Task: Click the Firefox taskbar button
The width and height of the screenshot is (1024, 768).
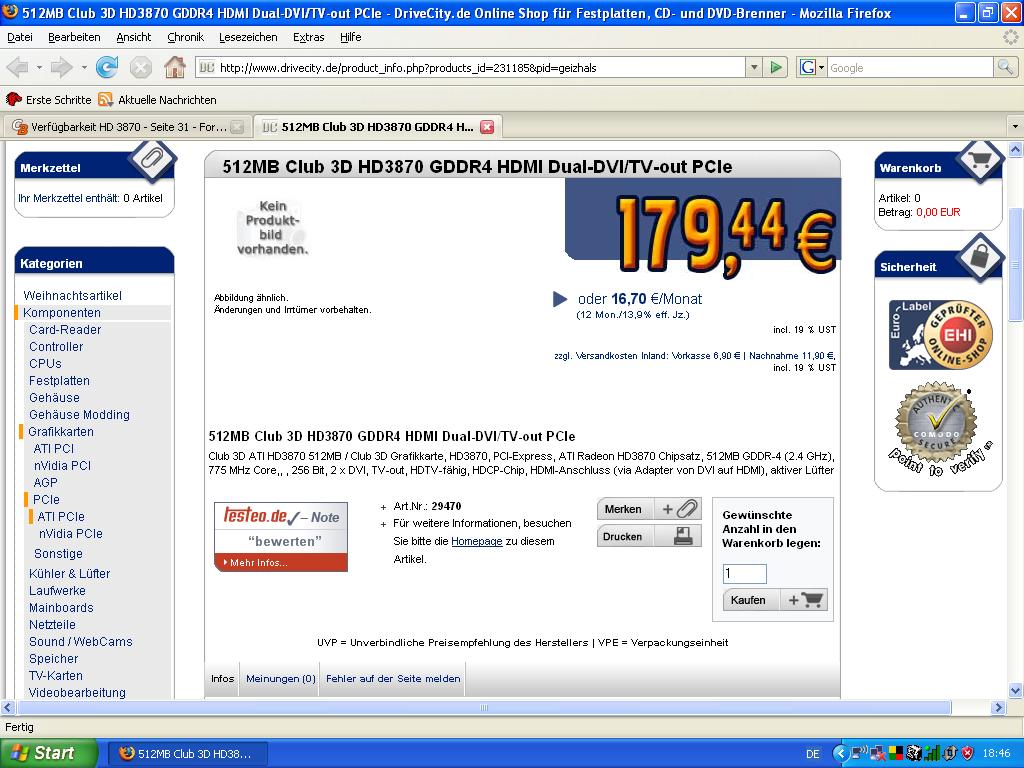Action: pyautogui.click(x=188, y=754)
